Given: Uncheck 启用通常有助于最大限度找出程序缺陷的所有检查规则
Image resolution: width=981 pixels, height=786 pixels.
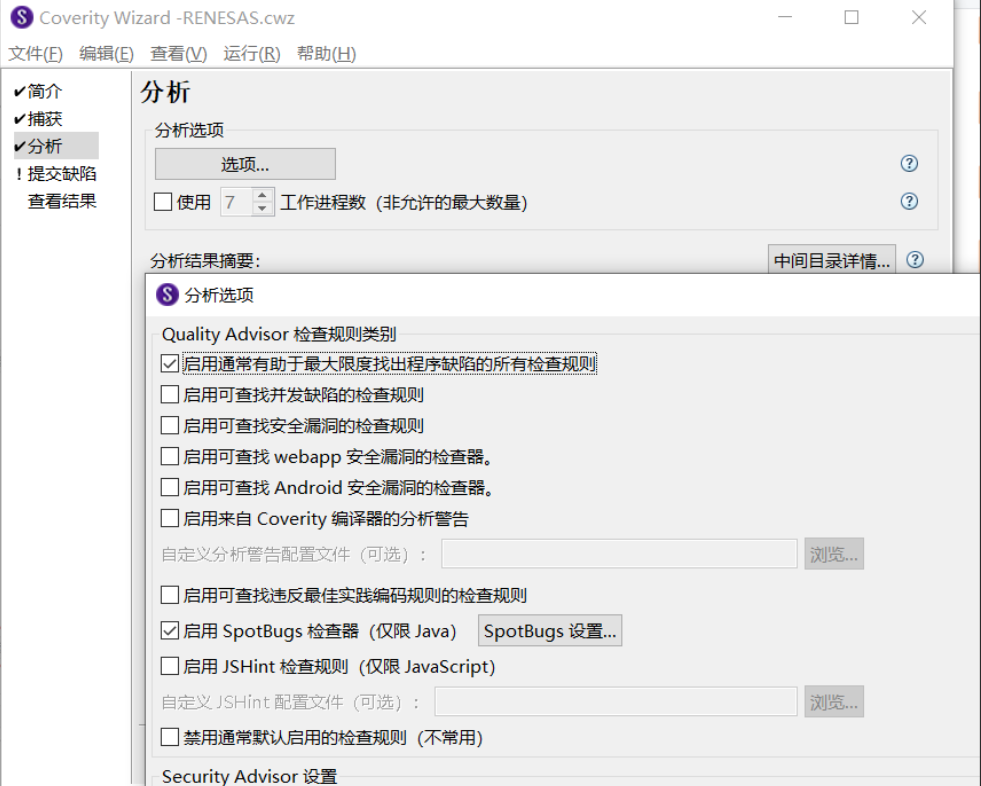Looking at the screenshot, I should 170,364.
